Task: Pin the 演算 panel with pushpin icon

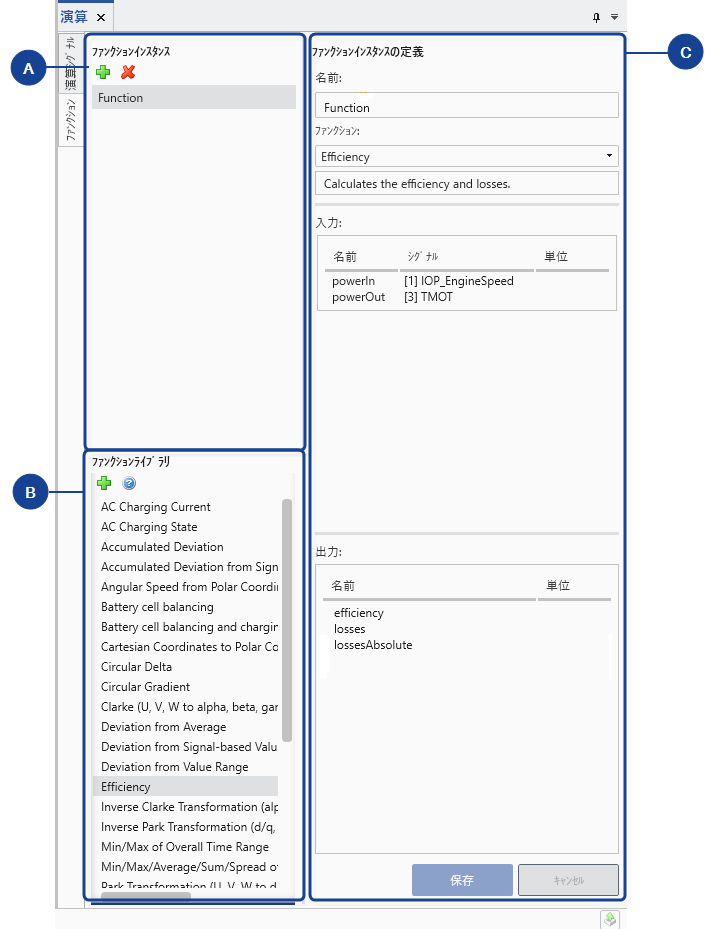Action: pyautogui.click(x=597, y=17)
